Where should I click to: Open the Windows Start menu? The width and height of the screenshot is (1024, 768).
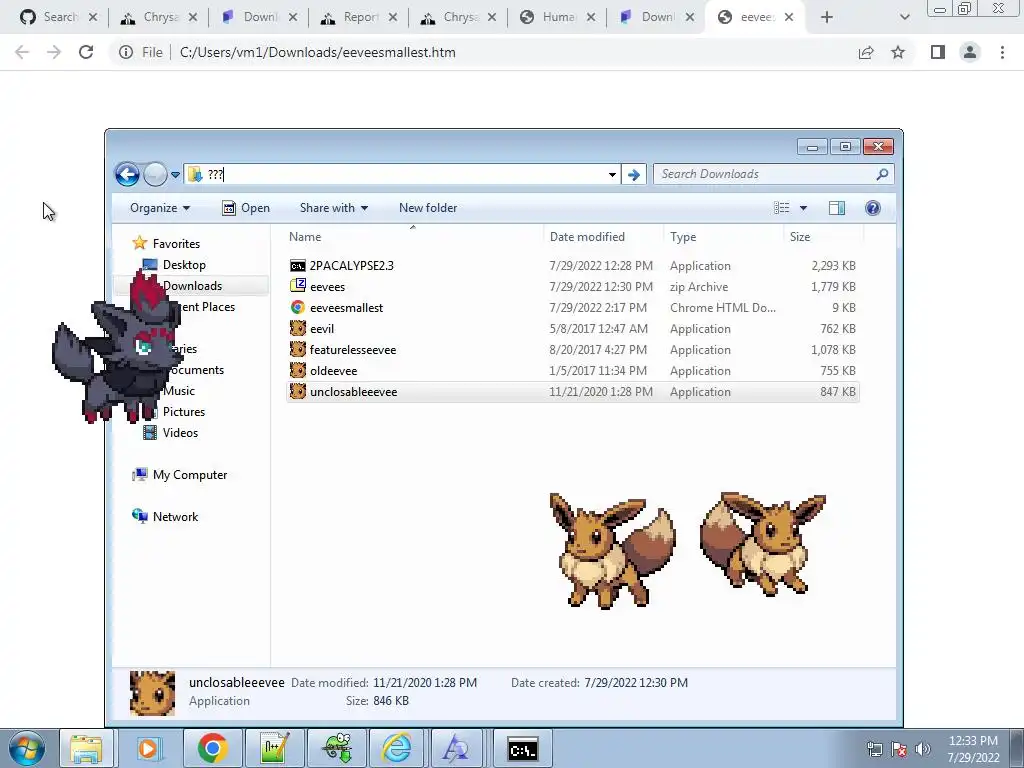coord(27,748)
